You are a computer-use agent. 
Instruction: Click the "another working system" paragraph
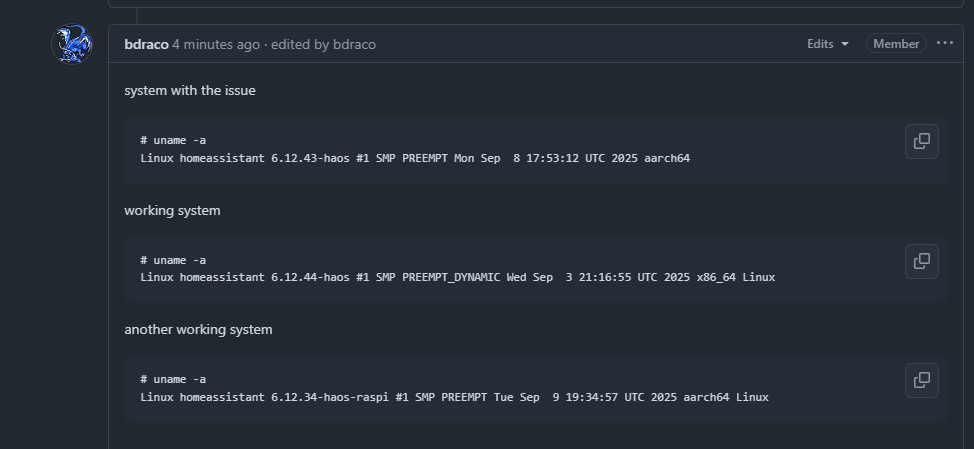click(x=198, y=329)
